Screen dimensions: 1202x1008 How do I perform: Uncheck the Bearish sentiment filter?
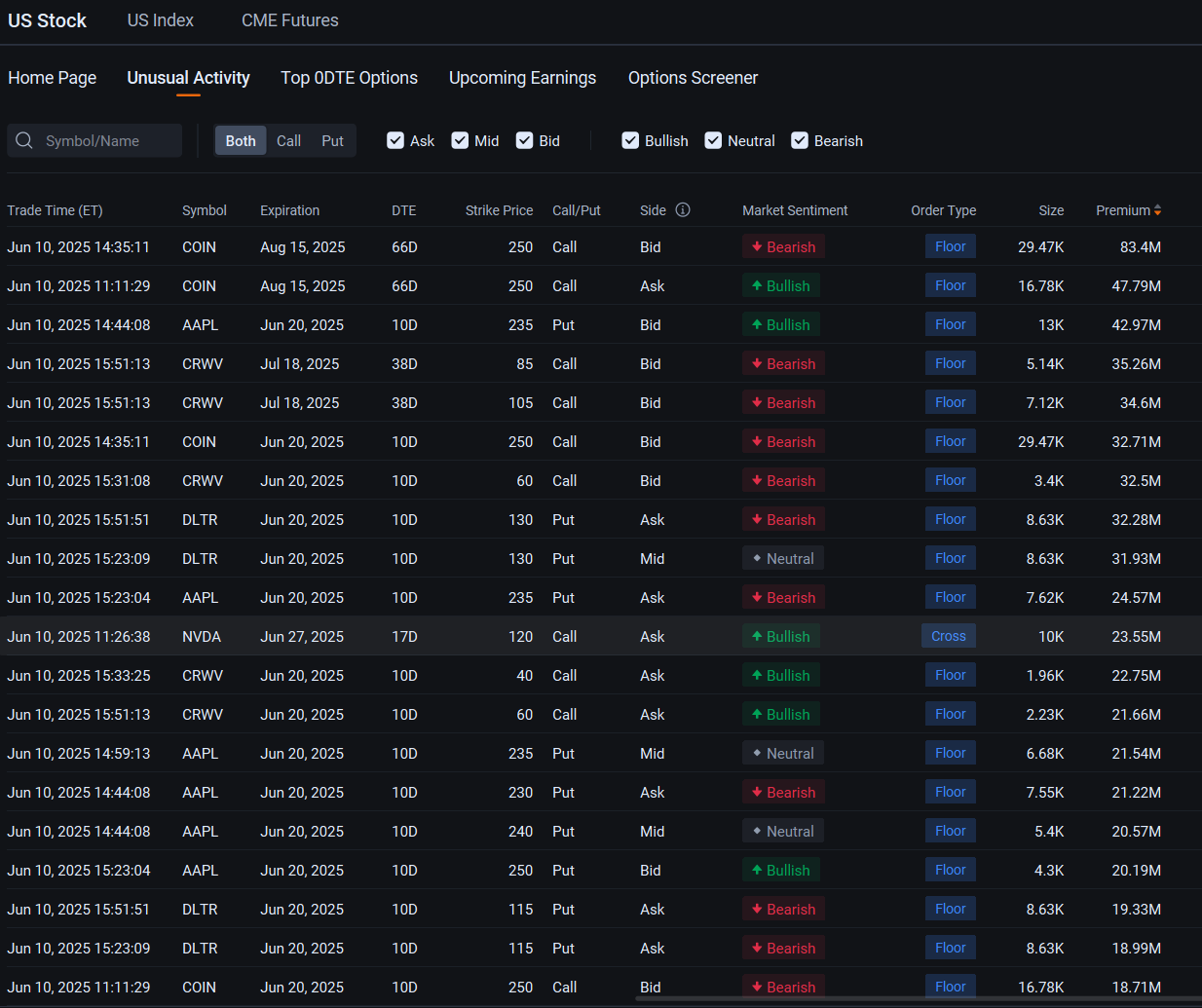pyautogui.click(x=800, y=140)
